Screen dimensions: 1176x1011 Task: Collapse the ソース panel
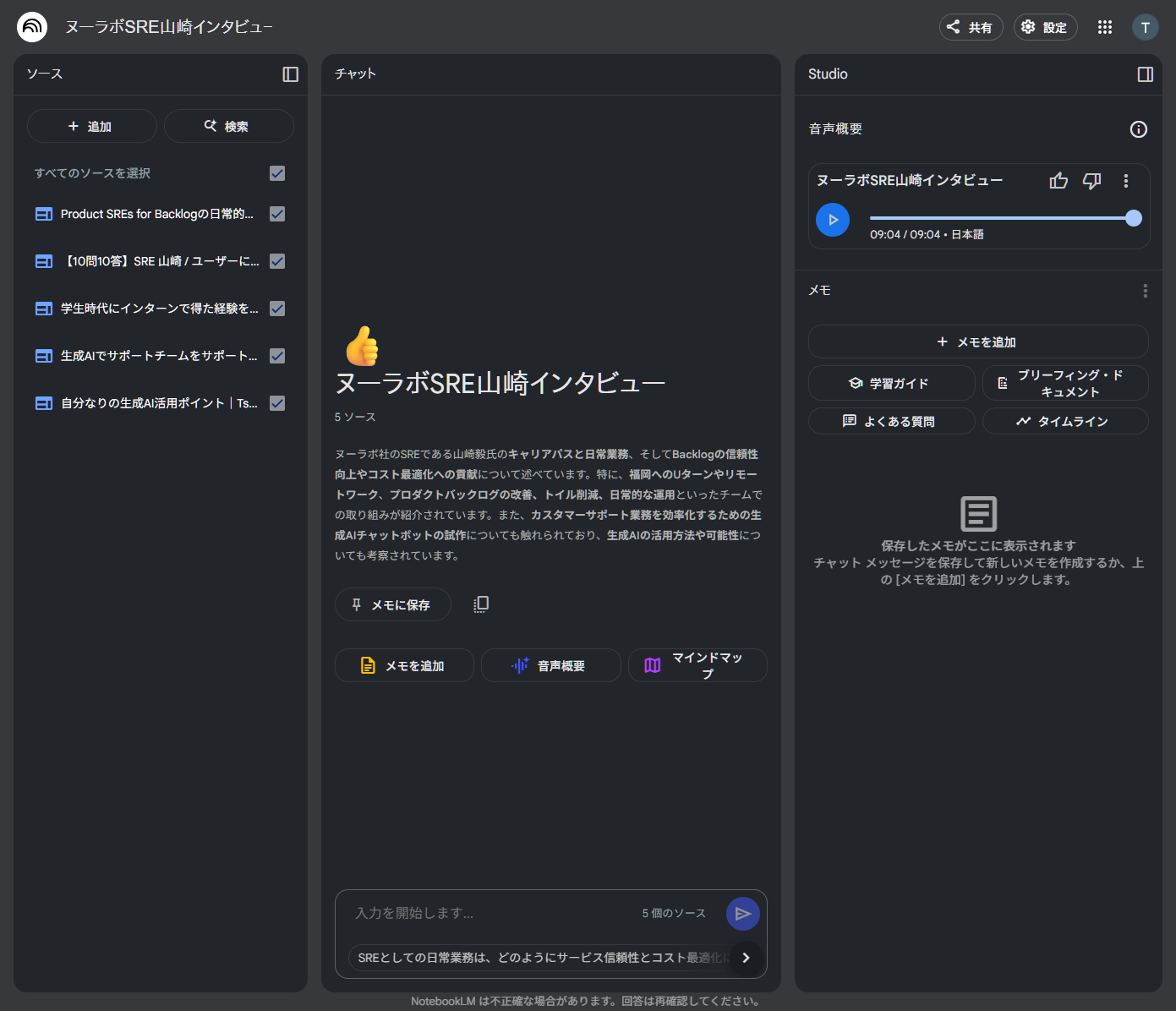coord(290,74)
